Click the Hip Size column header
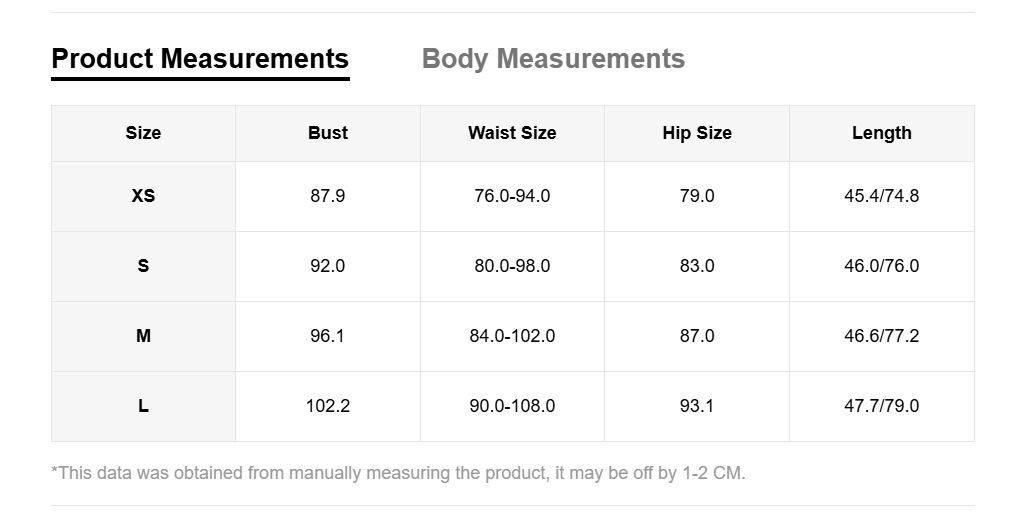The width and height of the screenshot is (1014, 519). tap(697, 133)
